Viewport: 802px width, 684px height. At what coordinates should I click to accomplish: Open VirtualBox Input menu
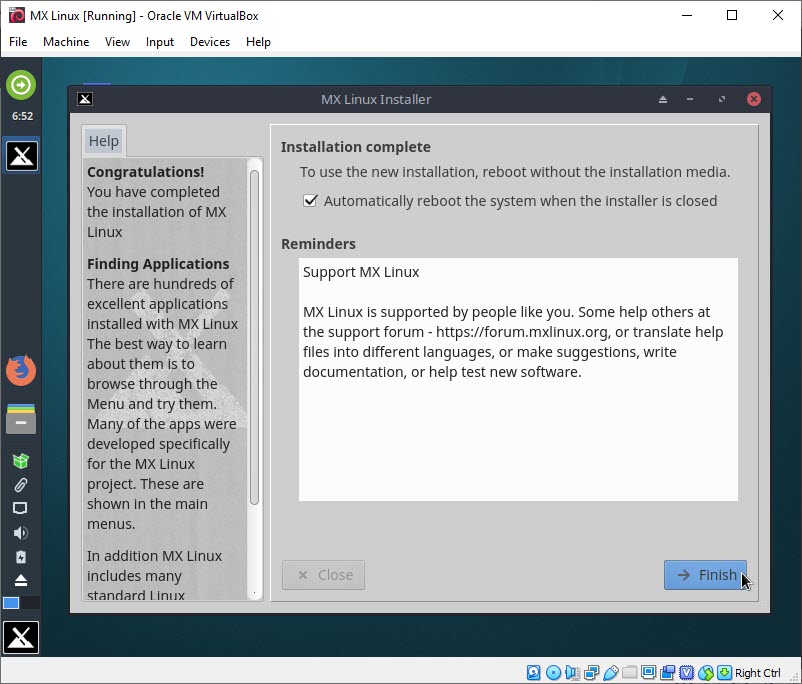click(x=160, y=42)
